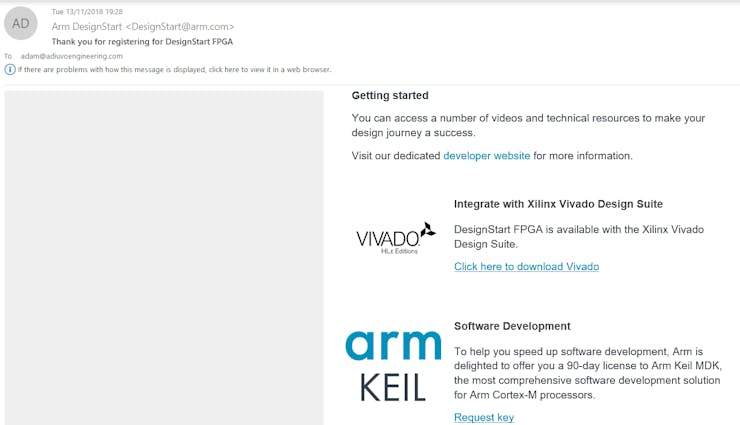Click here to download Vivado link
The height and width of the screenshot is (425, 740).
click(526, 267)
